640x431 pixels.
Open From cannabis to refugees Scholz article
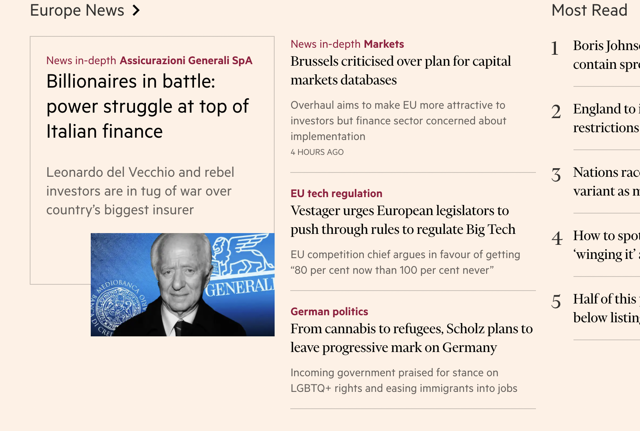[x=411, y=338]
